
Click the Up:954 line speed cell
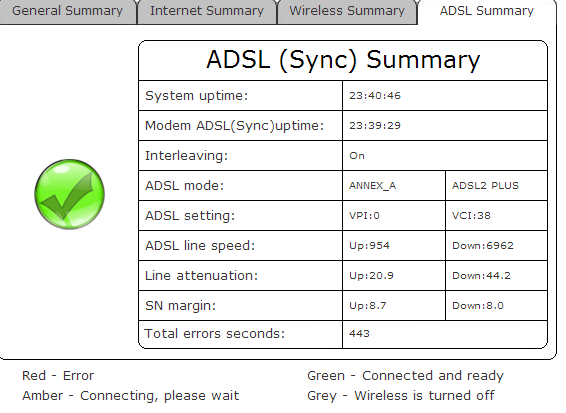394,245
